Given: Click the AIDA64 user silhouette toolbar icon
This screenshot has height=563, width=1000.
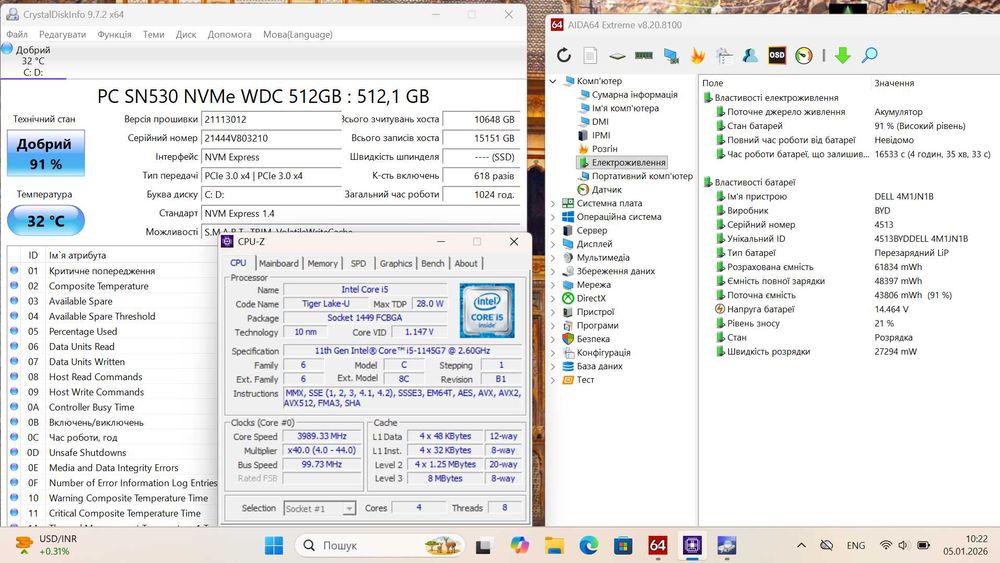Looking at the screenshot, I should (x=750, y=55).
